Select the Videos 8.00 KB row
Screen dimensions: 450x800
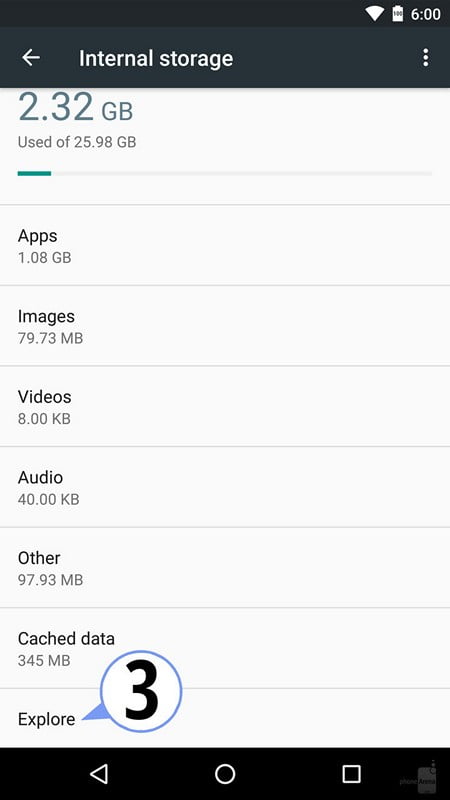(225, 407)
